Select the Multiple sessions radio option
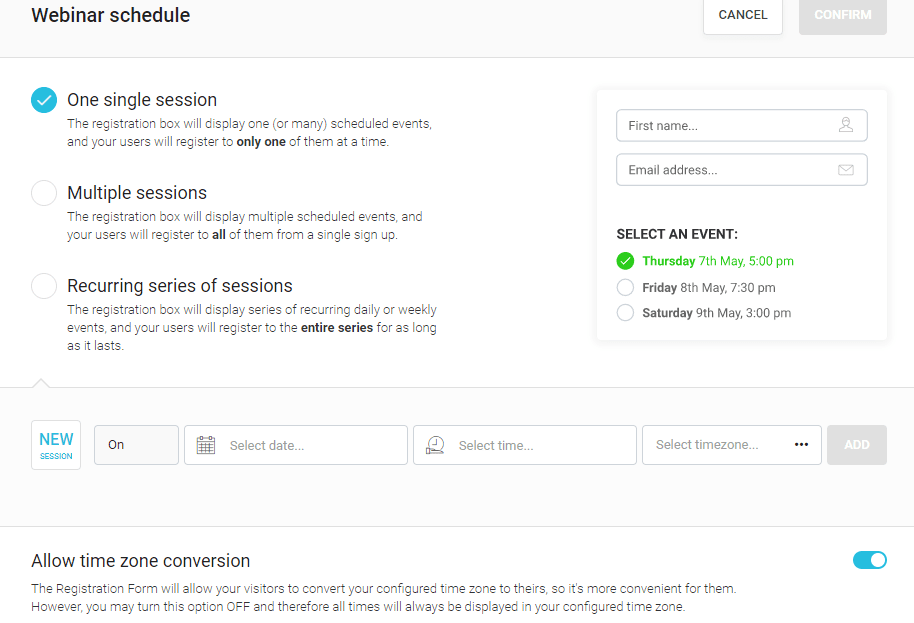The height and width of the screenshot is (623, 914). tap(44, 193)
